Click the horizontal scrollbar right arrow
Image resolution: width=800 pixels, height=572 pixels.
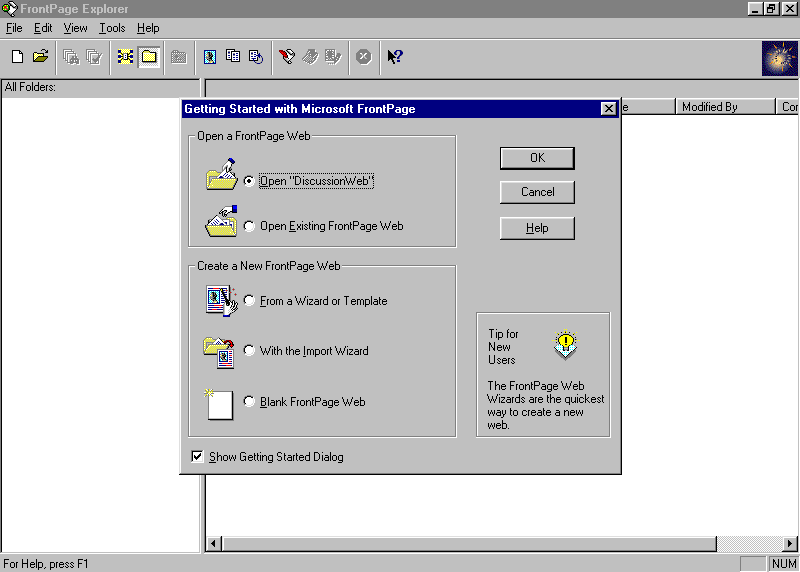pos(790,544)
